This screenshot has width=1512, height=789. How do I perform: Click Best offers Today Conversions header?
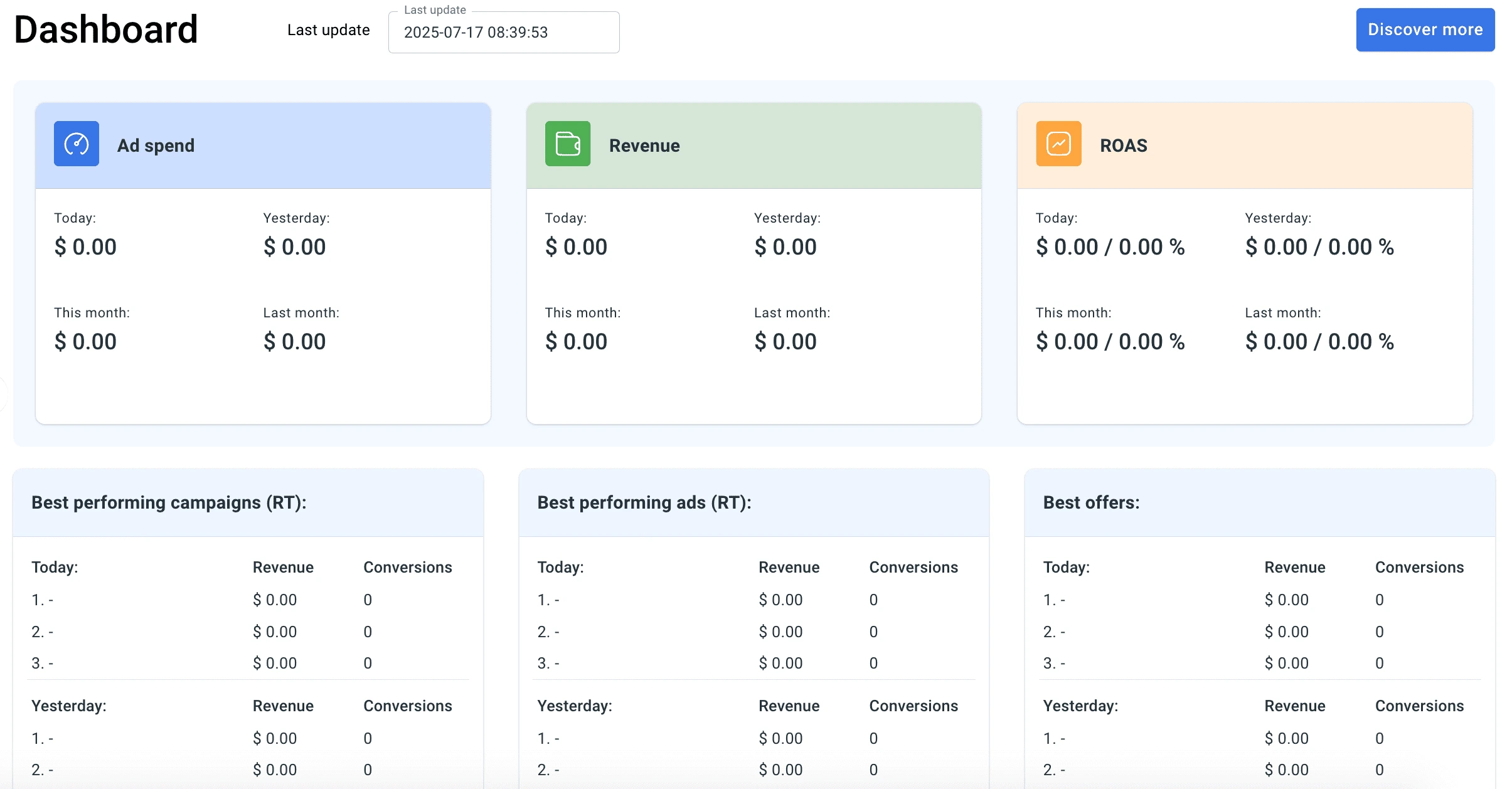coord(1419,567)
